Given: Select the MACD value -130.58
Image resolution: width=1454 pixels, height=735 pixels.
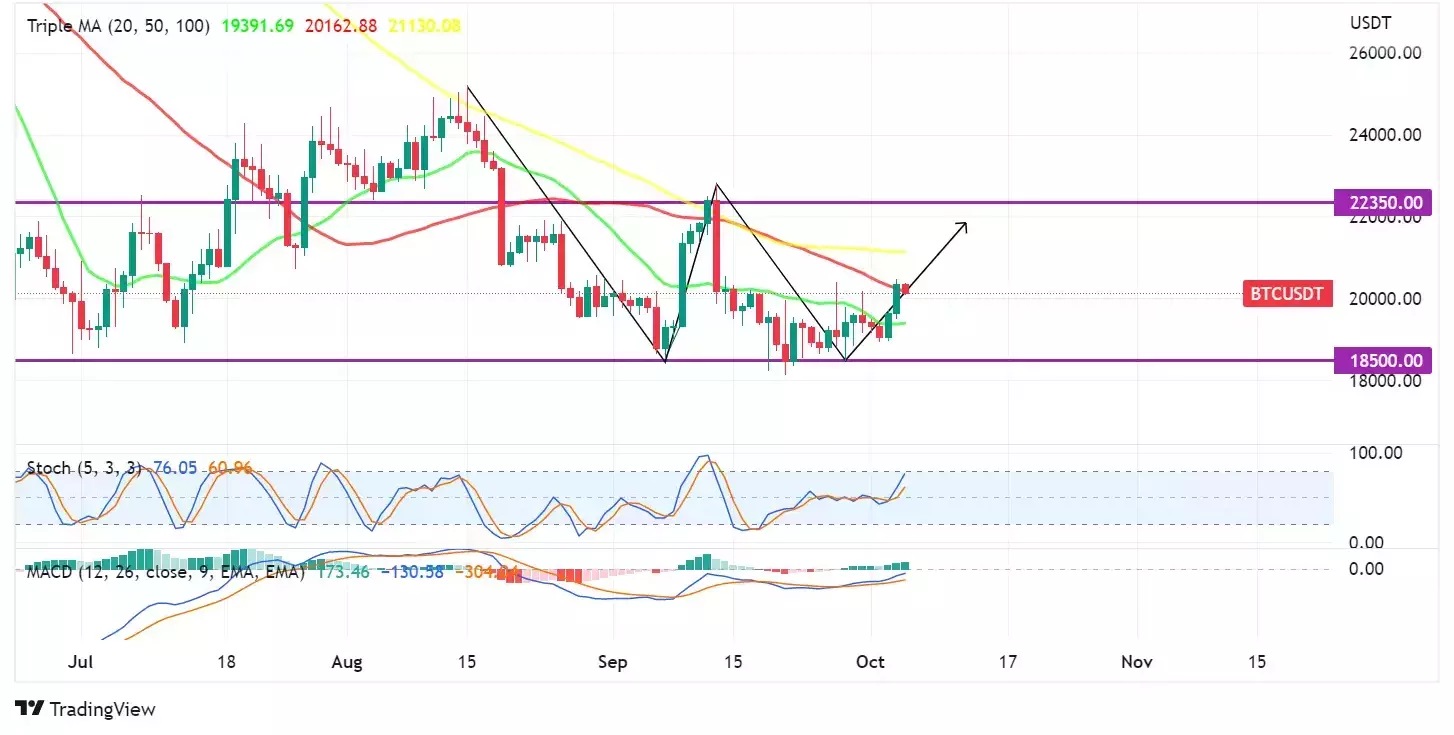Looking at the screenshot, I should pos(414,573).
